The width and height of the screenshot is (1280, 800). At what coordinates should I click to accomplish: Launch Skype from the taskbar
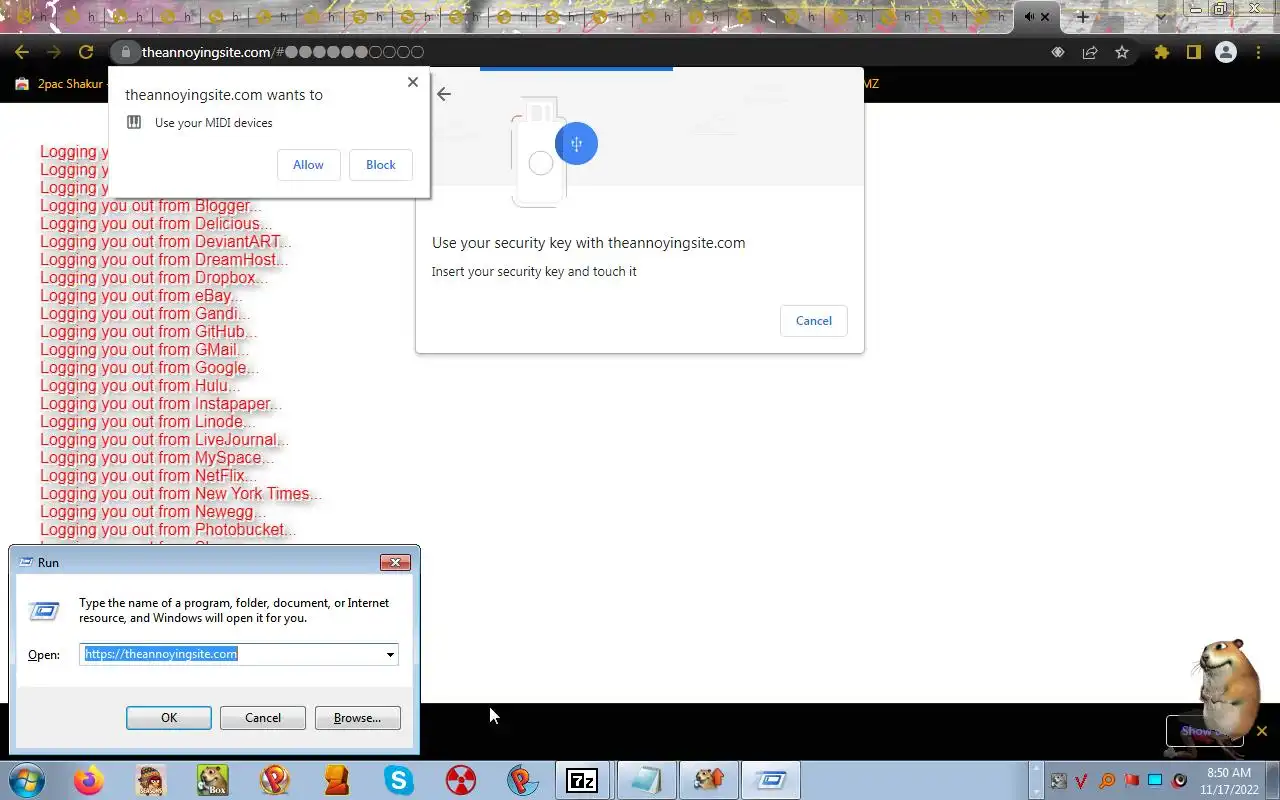[x=399, y=780]
